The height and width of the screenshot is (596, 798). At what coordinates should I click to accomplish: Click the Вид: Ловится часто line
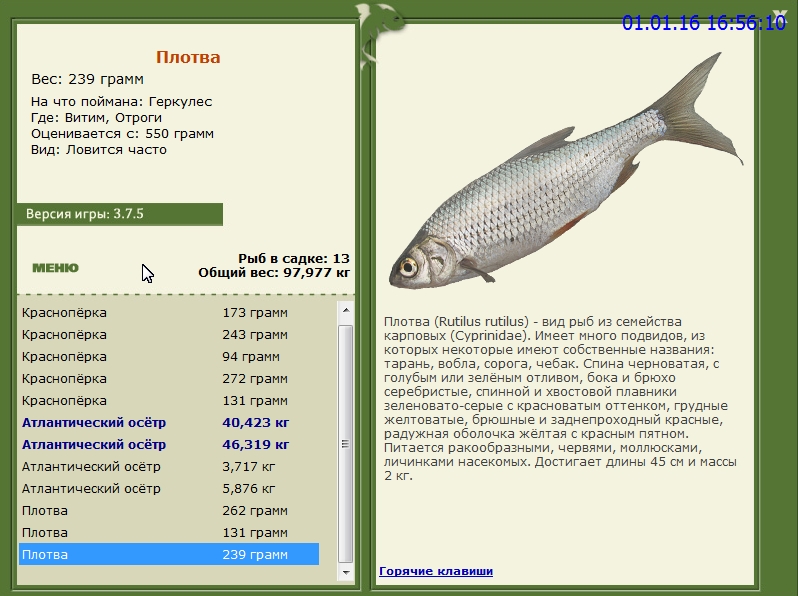tap(99, 150)
